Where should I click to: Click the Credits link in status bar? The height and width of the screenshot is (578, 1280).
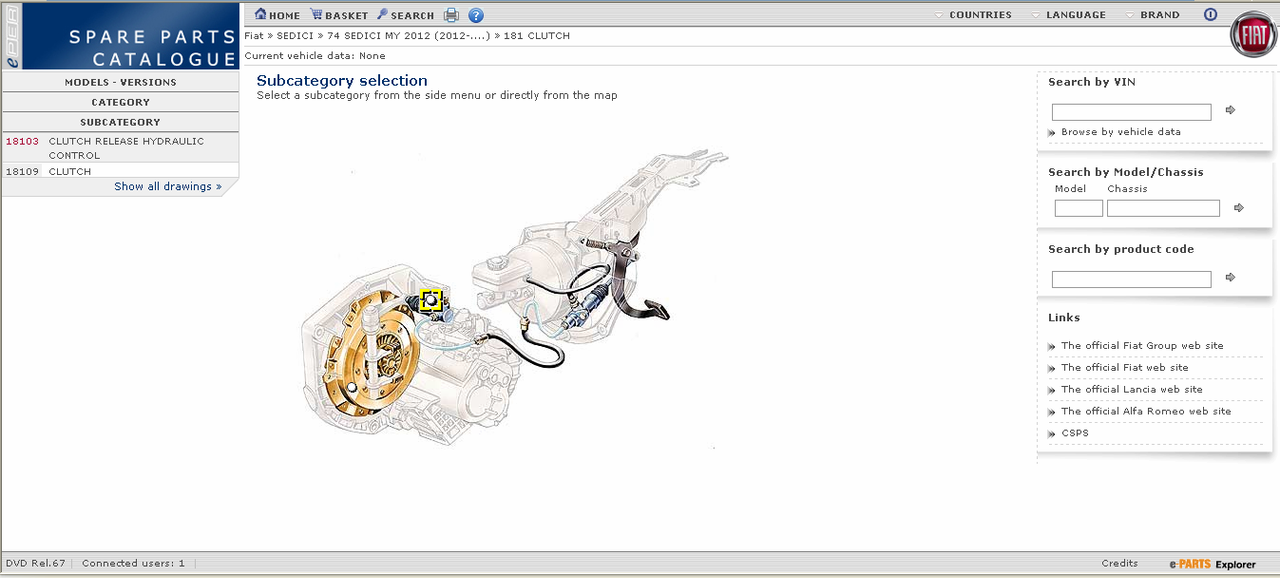[x=1120, y=563]
